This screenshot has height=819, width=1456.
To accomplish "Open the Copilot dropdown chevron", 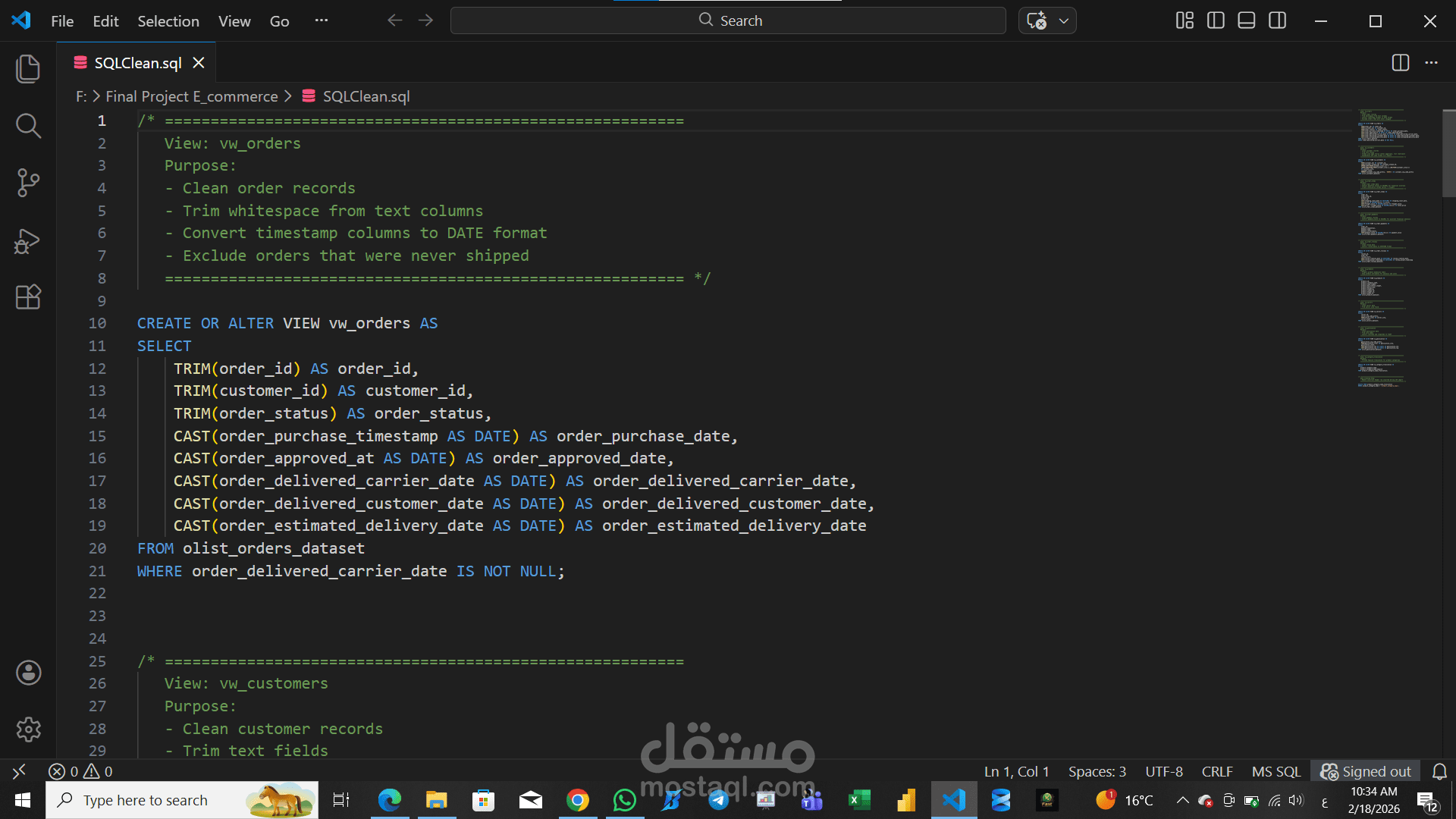I will (x=1064, y=20).
